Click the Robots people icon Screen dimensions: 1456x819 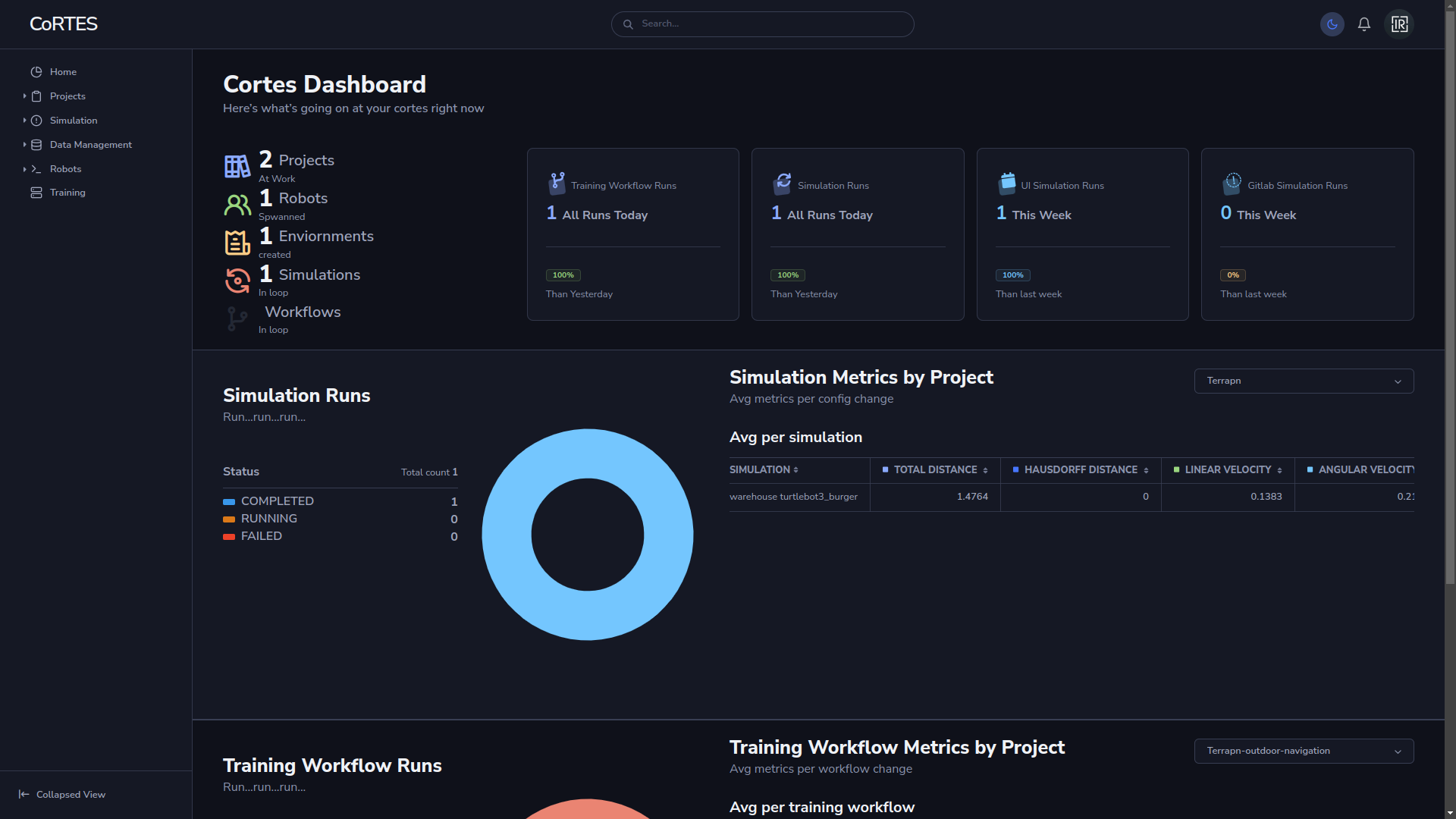237,205
